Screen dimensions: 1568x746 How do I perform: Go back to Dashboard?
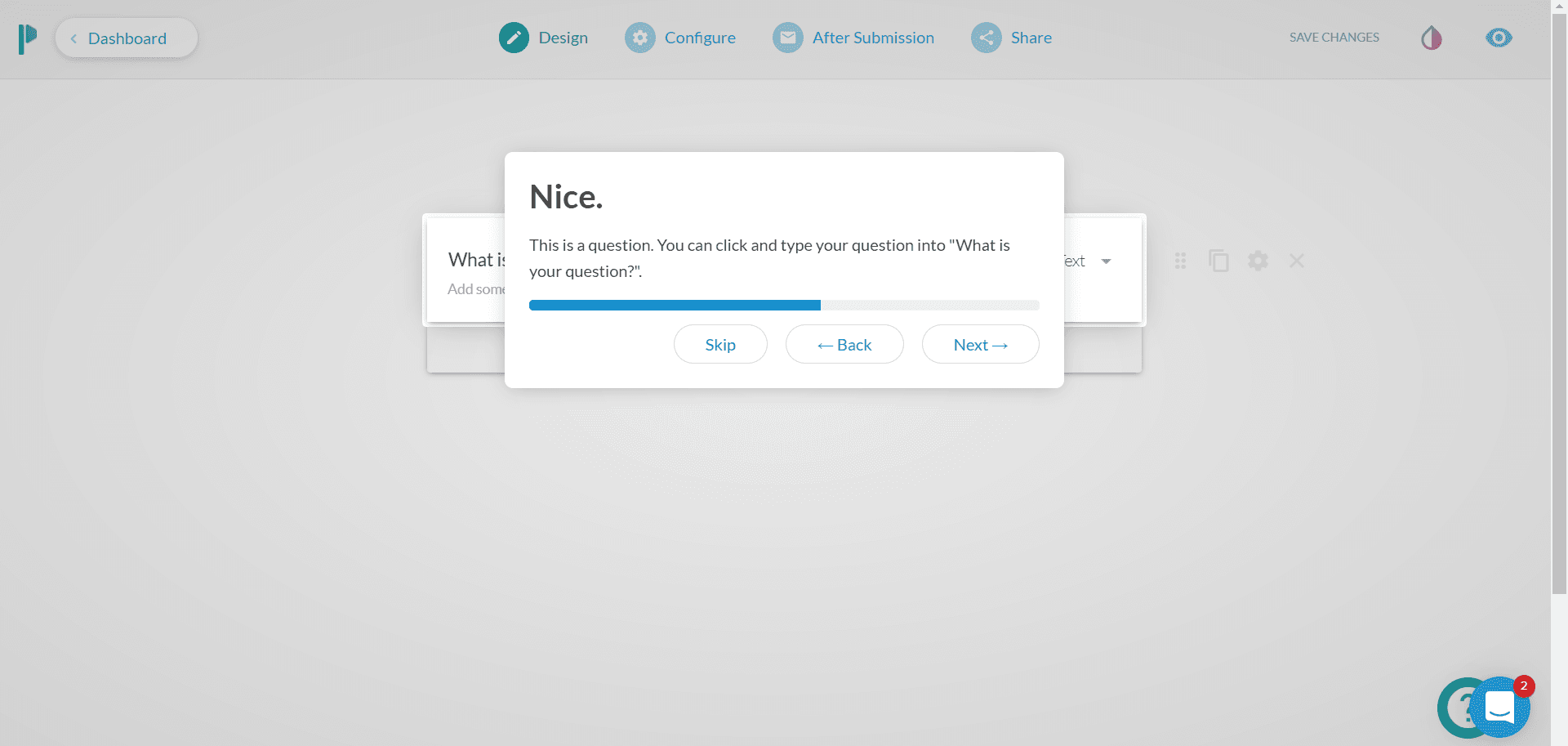pos(127,38)
